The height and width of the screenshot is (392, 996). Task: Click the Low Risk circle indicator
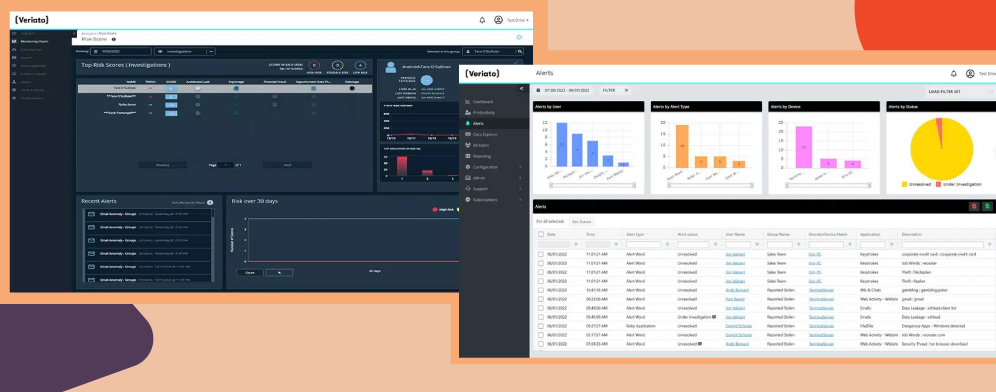360,65
